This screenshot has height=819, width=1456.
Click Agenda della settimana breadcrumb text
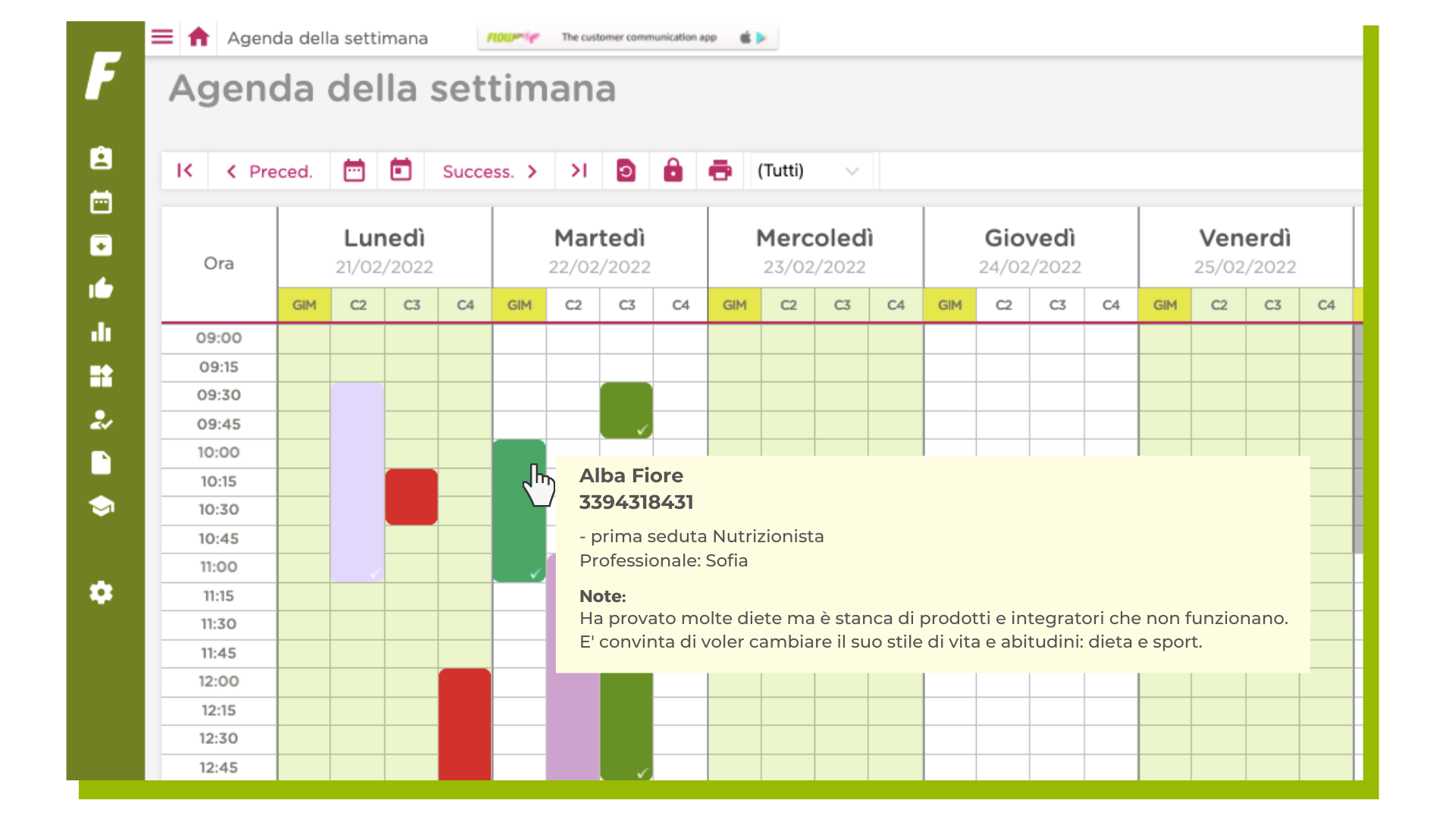328,38
